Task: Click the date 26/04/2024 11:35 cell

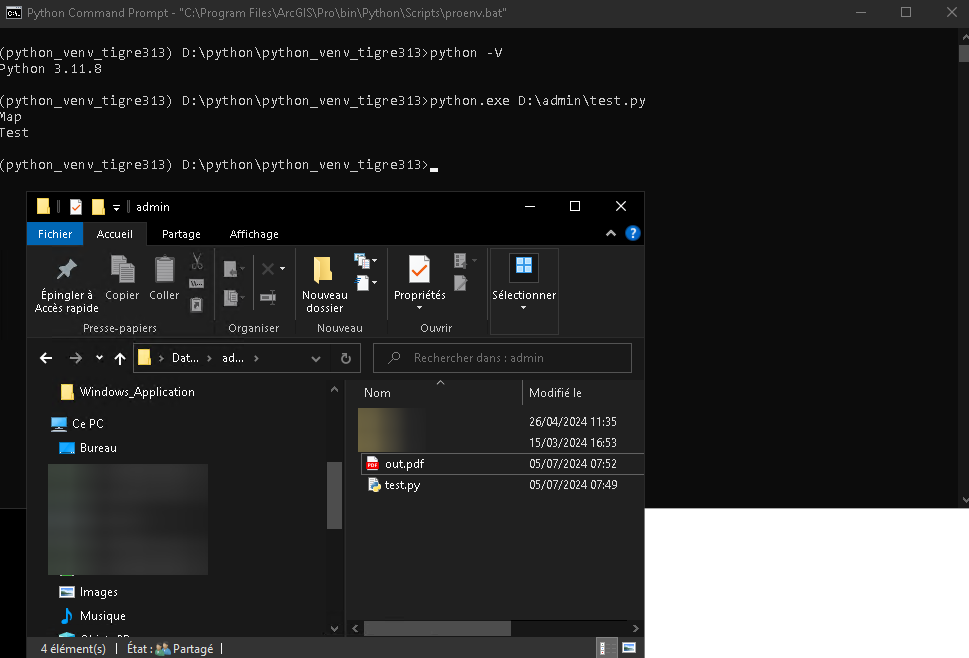Action: click(x=573, y=422)
